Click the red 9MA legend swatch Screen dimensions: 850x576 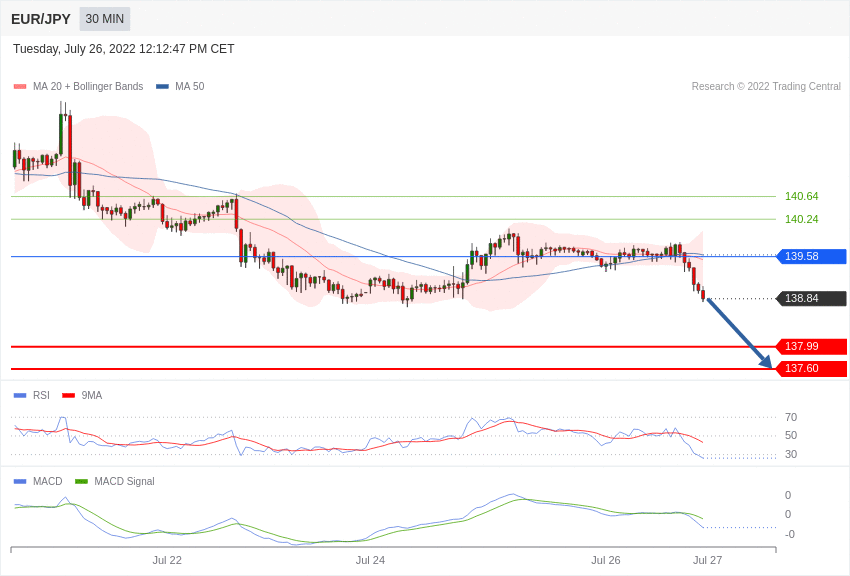(69, 396)
